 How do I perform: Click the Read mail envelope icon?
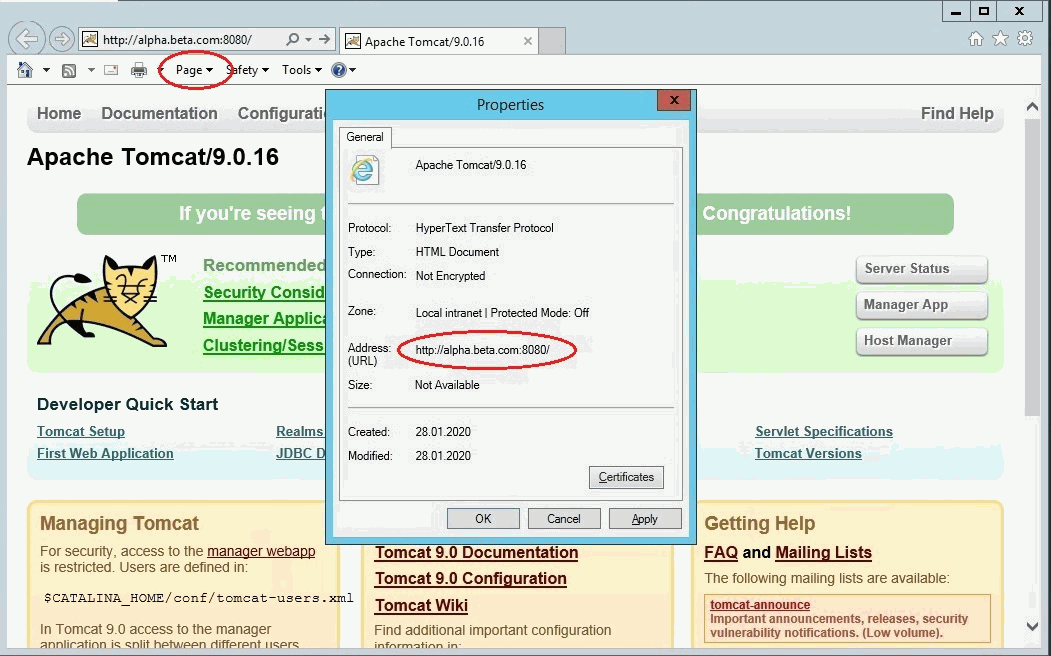coord(111,70)
